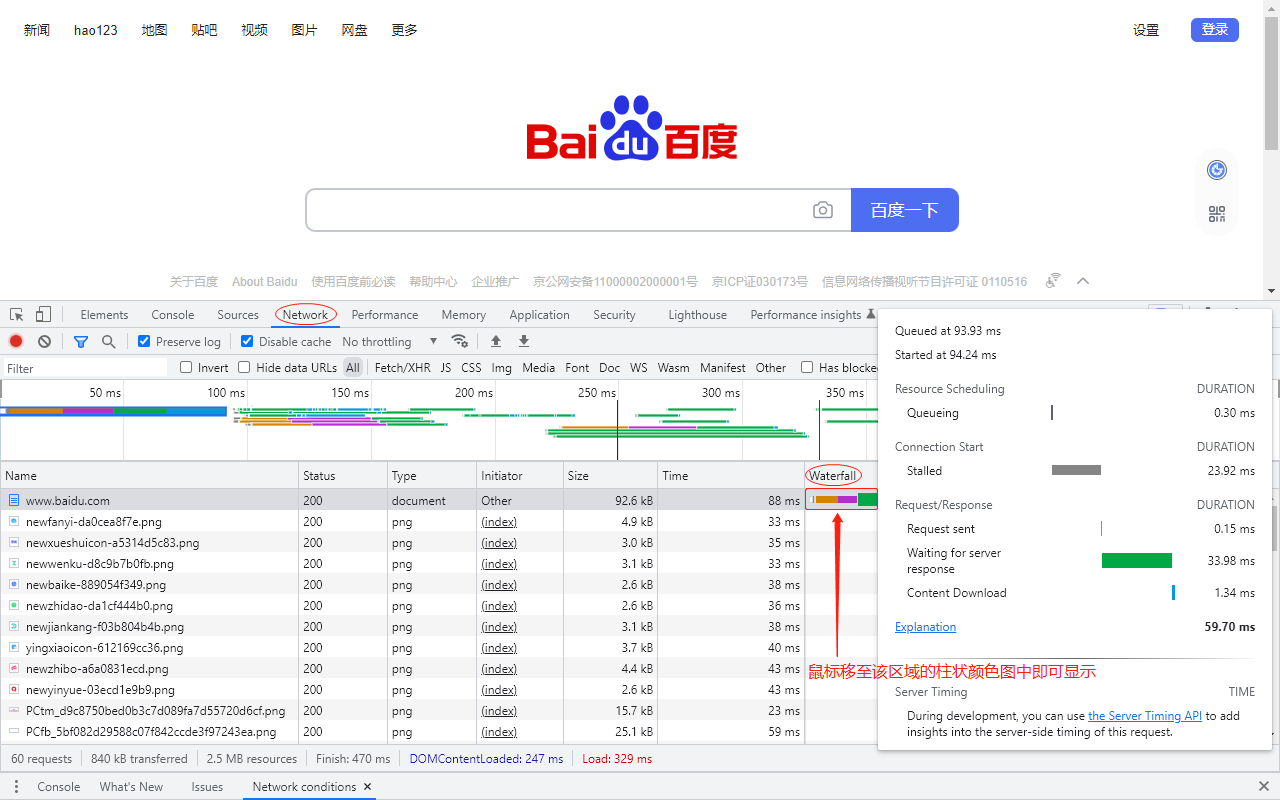Filter requests by WS type
The height and width of the screenshot is (800, 1280).
638,367
